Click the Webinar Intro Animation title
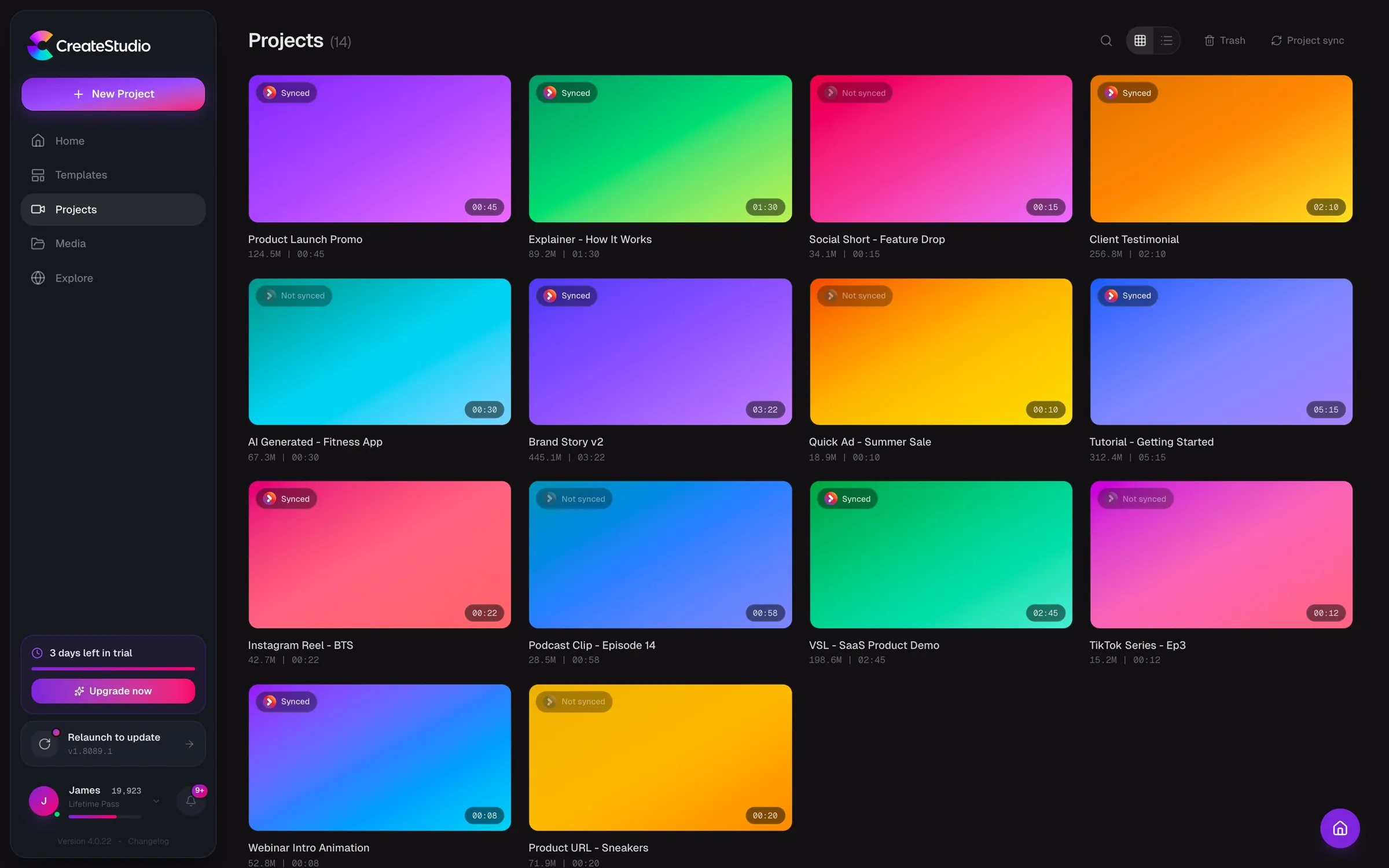Viewport: 1389px width, 868px height. click(308, 848)
